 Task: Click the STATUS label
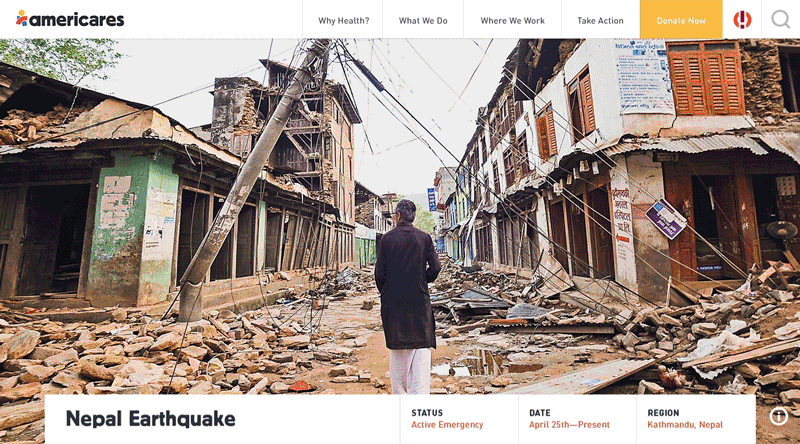[x=427, y=413]
